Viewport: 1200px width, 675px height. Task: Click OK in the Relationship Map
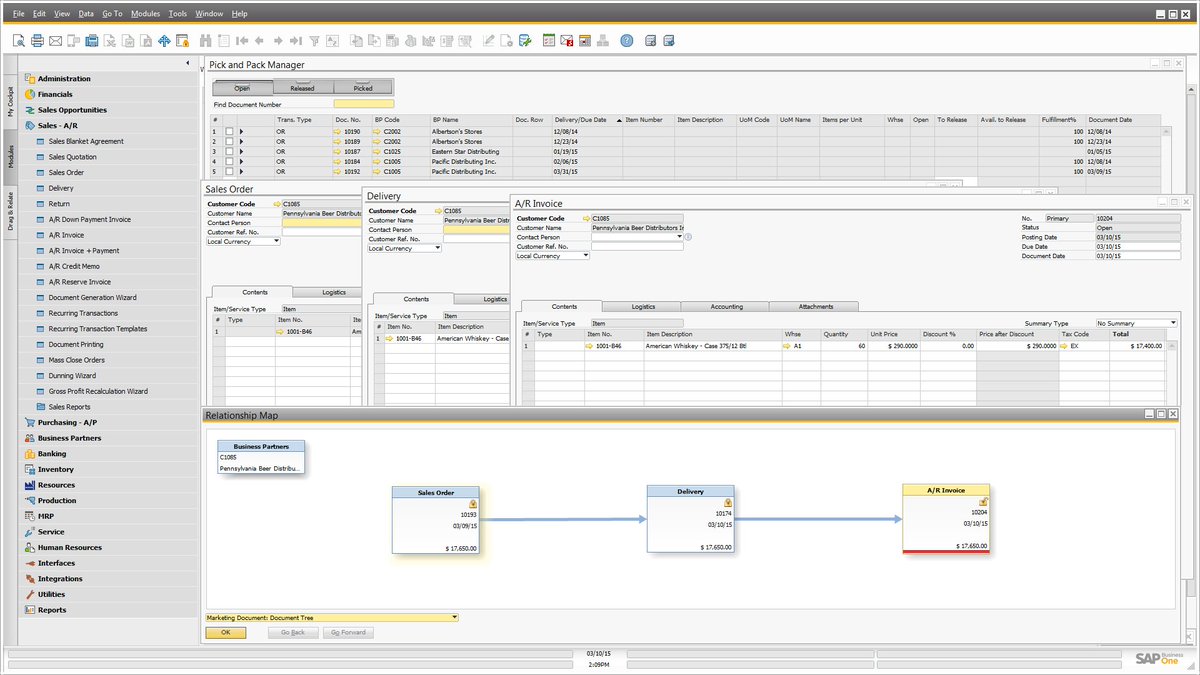click(x=225, y=632)
